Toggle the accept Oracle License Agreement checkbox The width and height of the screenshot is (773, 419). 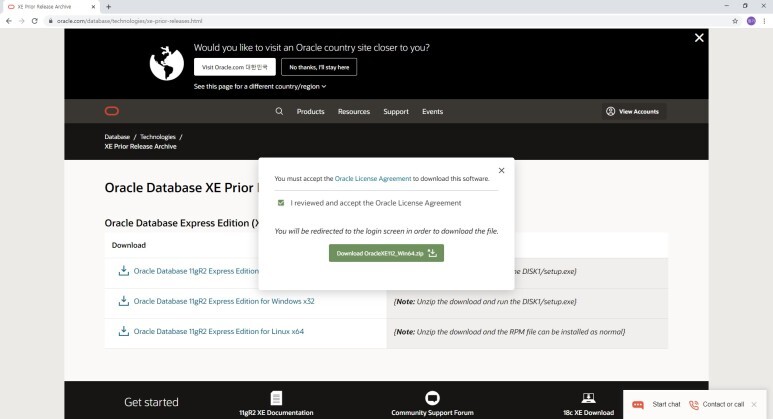point(281,203)
